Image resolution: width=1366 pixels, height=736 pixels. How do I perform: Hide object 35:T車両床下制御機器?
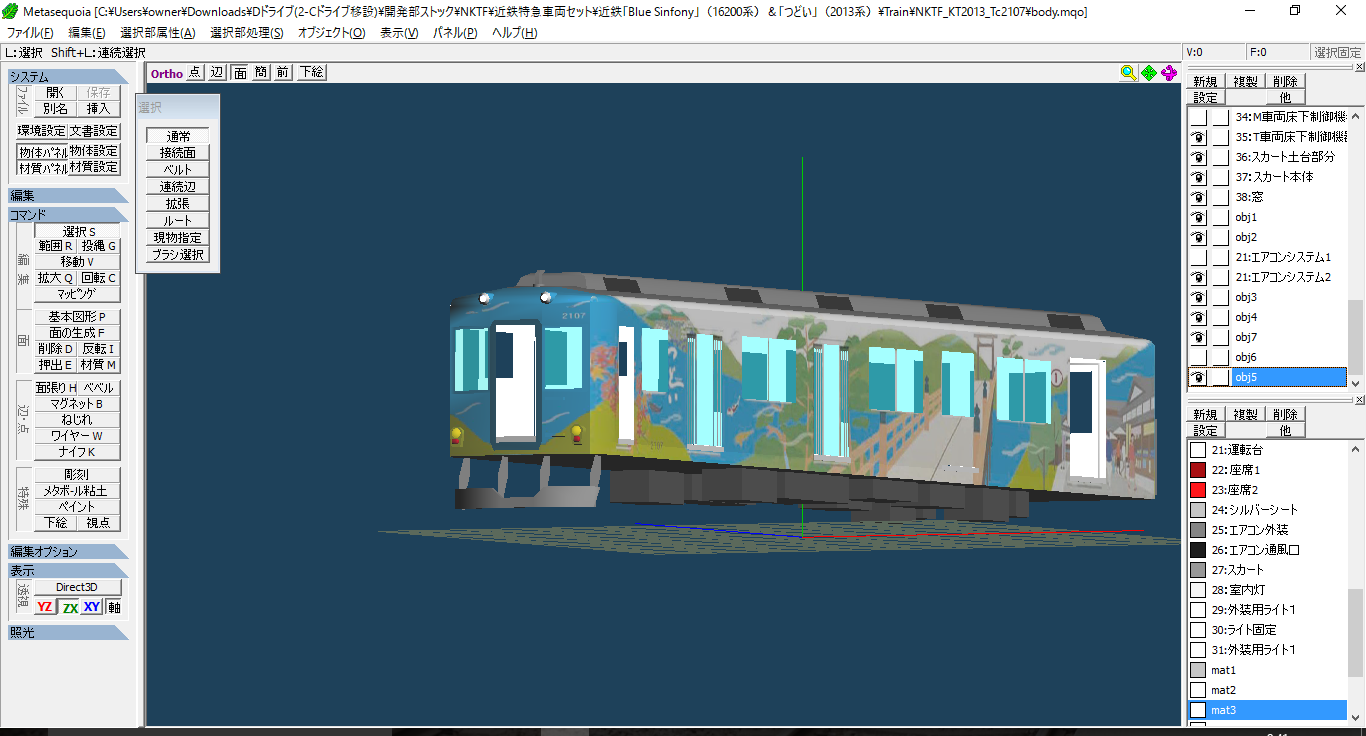click(1198, 137)
